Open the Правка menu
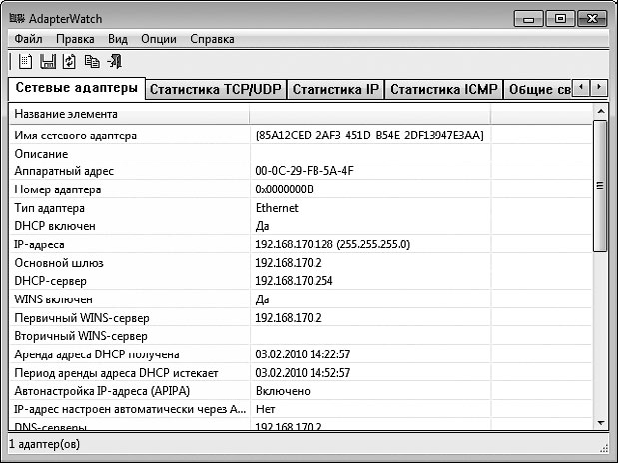Viewport: 618px width, 463px height. tap(75, 39)
